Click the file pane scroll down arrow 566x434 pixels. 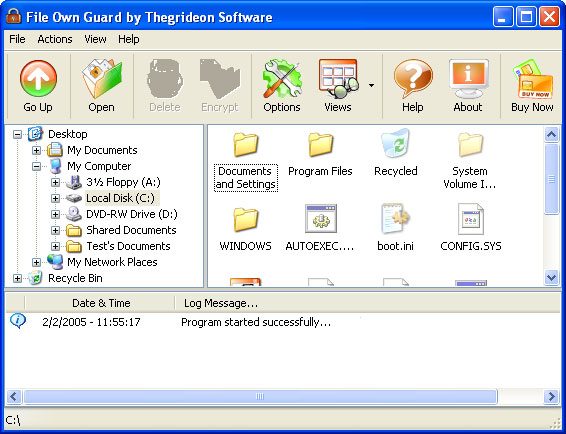(551, 278)
